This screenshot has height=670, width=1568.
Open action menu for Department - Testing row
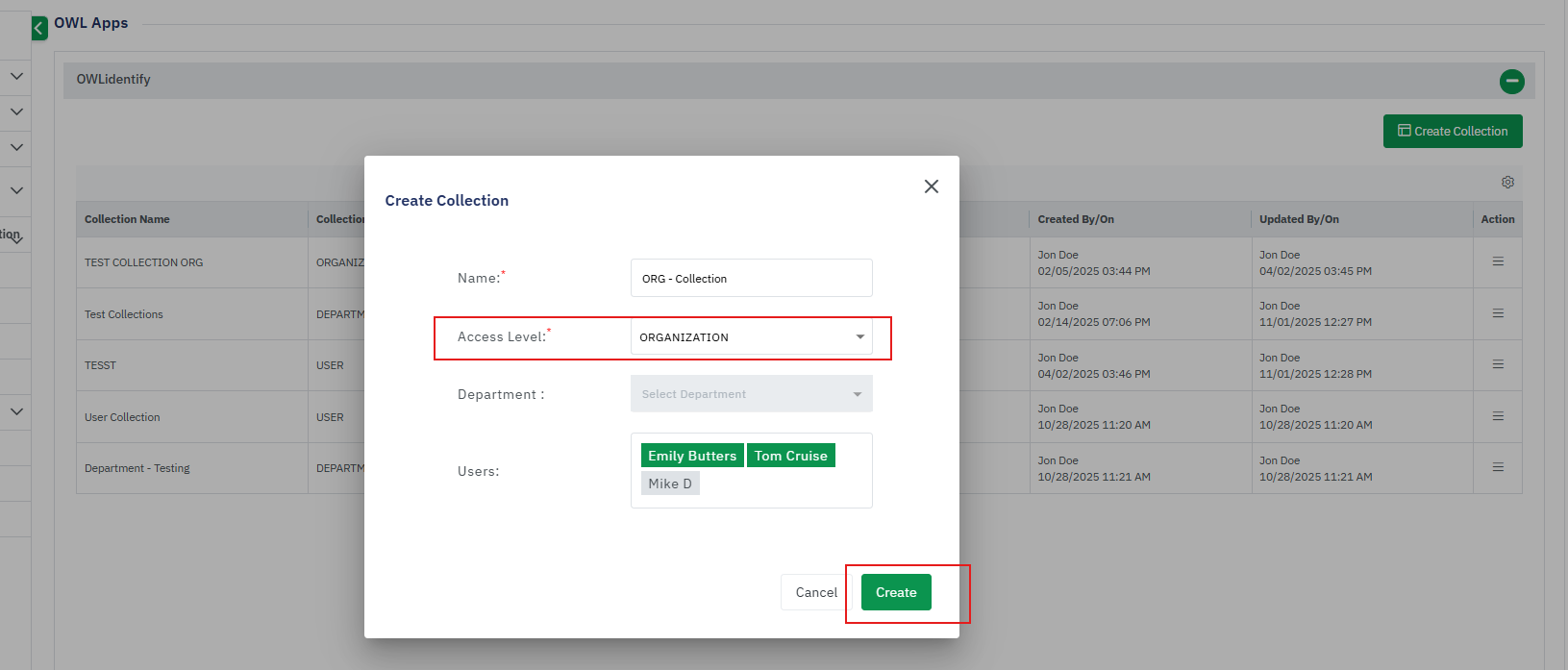tap(1498, 467)
